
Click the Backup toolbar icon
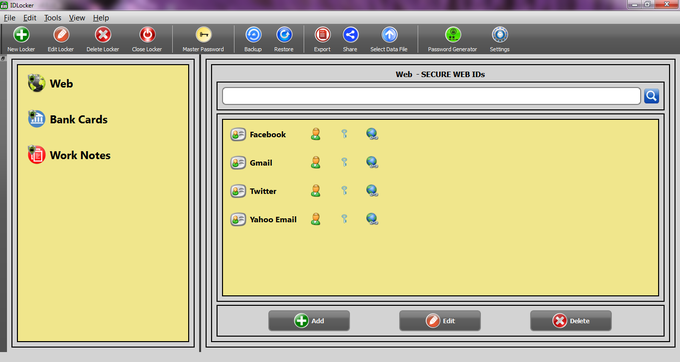[x=253, y=35]
